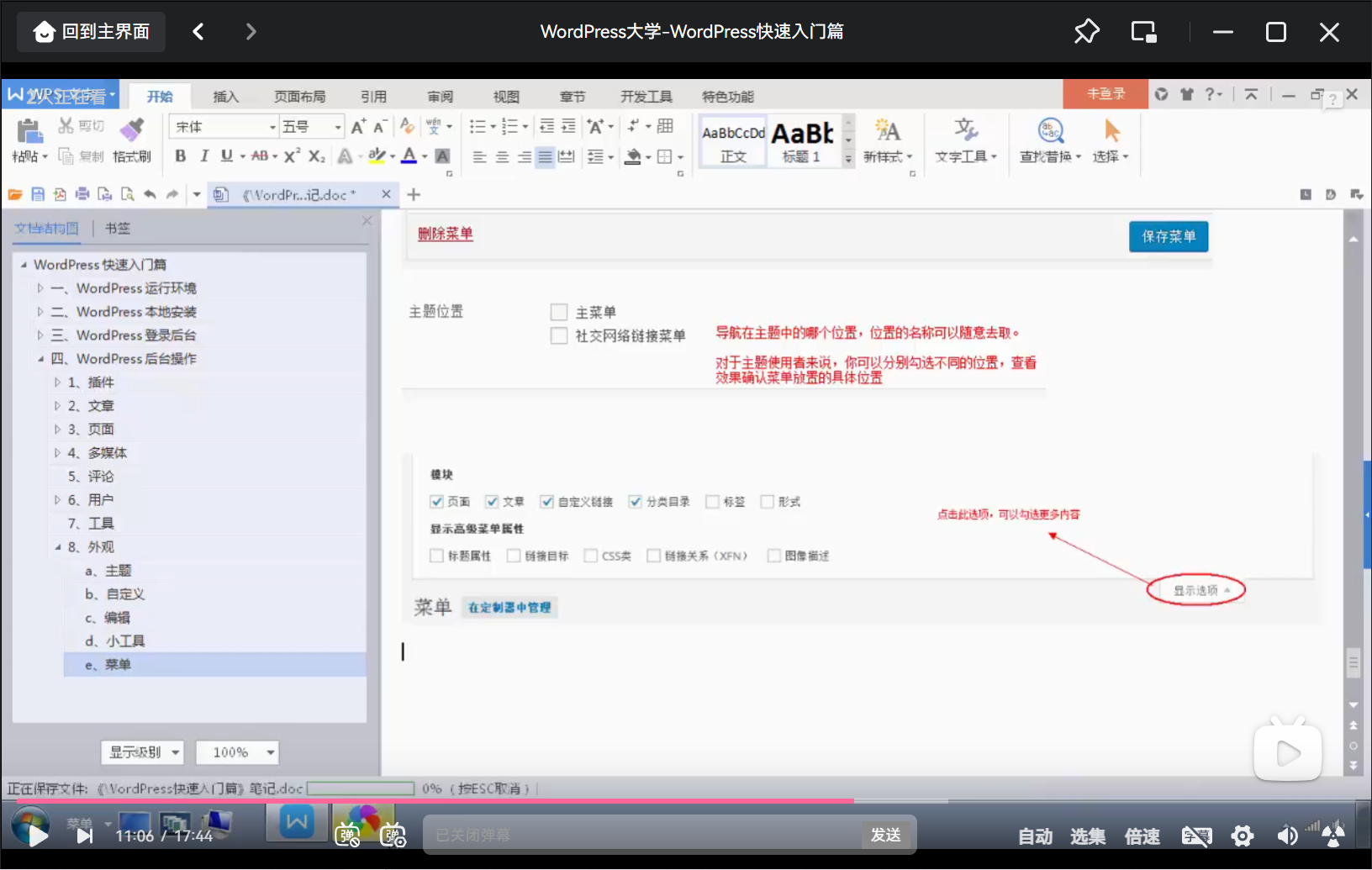The image size is (1372, 870).
Task: Open the 开发工具 ribbon tab
Action: pyautogui.click(x=646, y=97)
